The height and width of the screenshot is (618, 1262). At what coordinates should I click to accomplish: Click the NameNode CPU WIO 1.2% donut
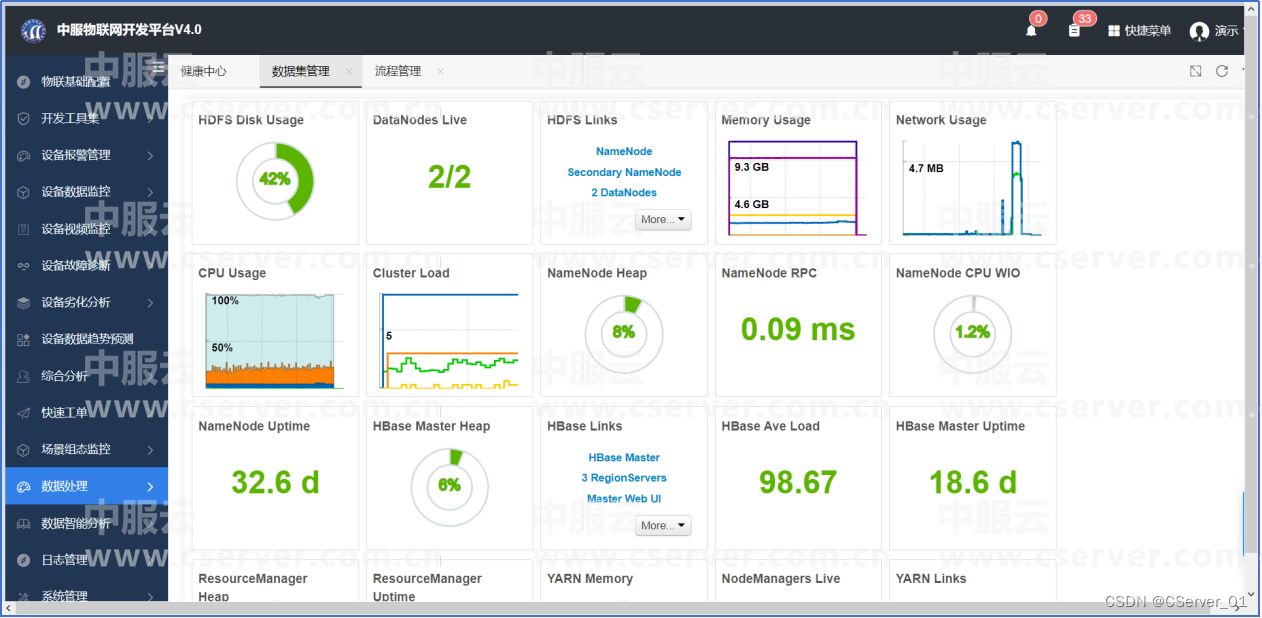tap(972, 332)
